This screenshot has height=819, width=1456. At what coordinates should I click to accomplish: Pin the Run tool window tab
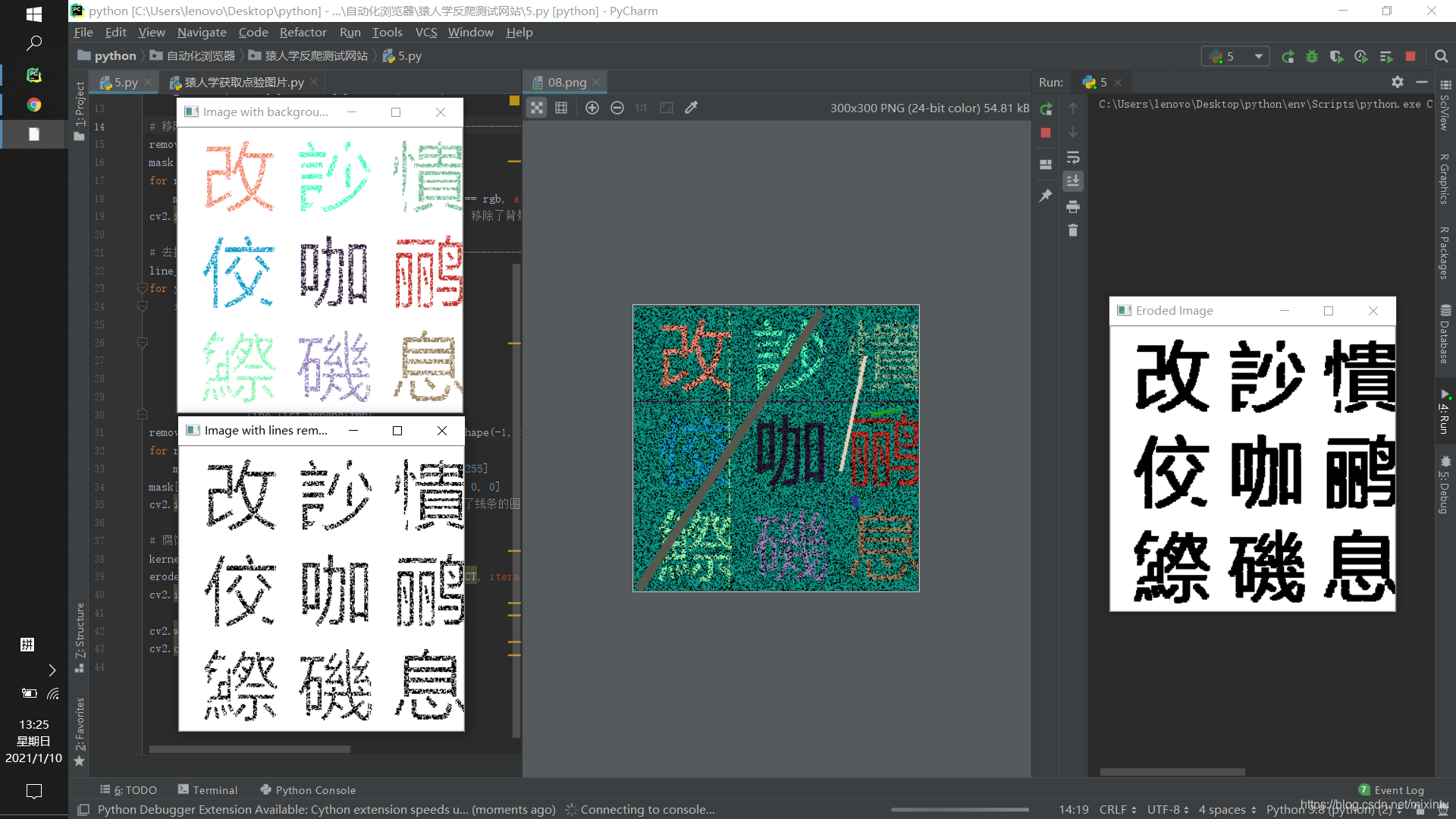coord(1046,195)
